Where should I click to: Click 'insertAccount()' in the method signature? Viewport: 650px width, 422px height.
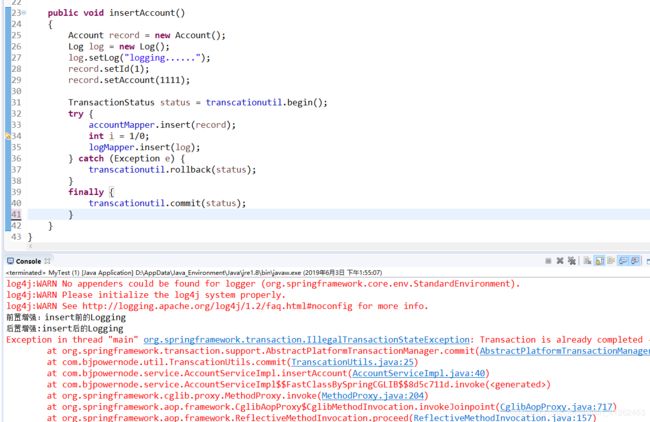click(x=147, y=13)
